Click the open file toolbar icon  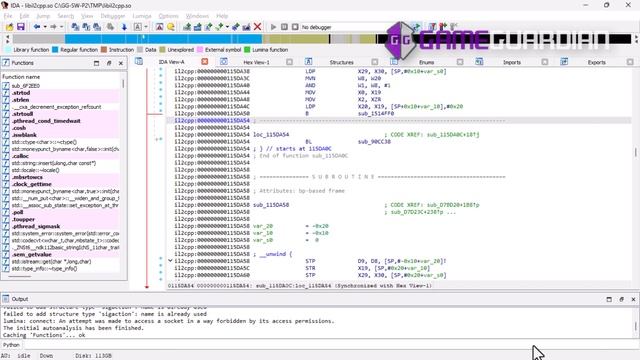[9, 27]
